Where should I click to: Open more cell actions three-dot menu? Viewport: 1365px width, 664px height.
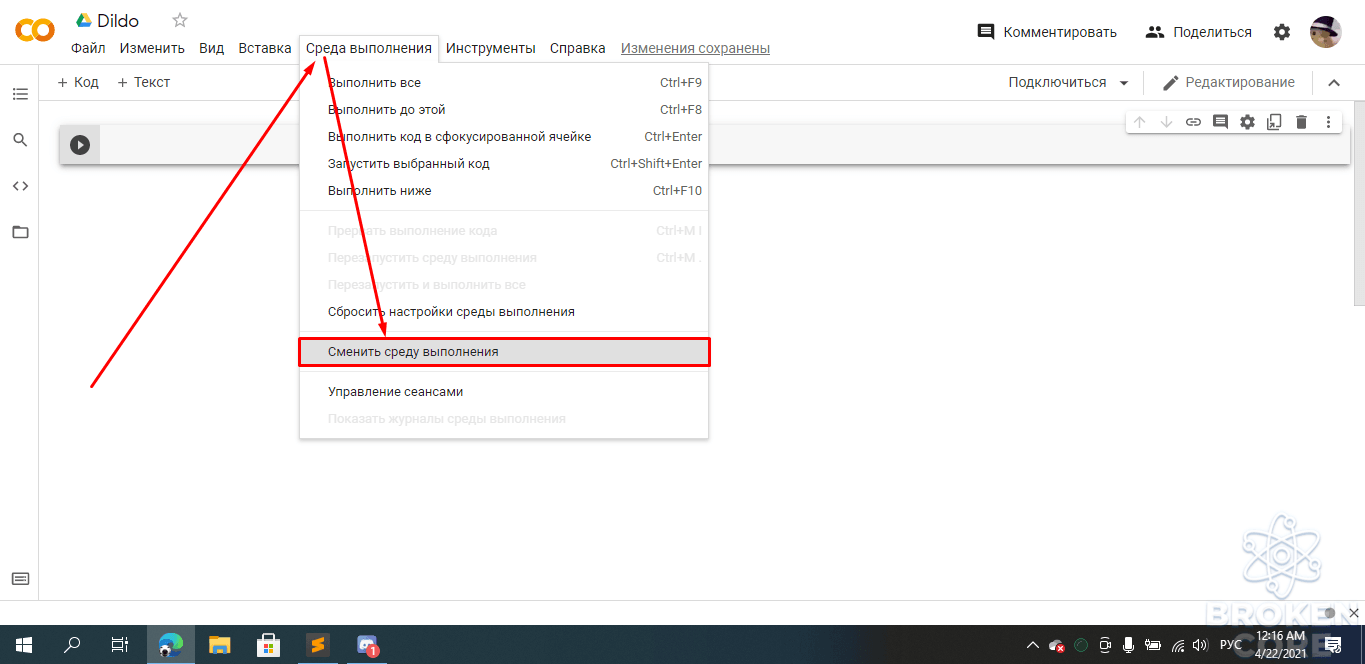pos(1328,122)
